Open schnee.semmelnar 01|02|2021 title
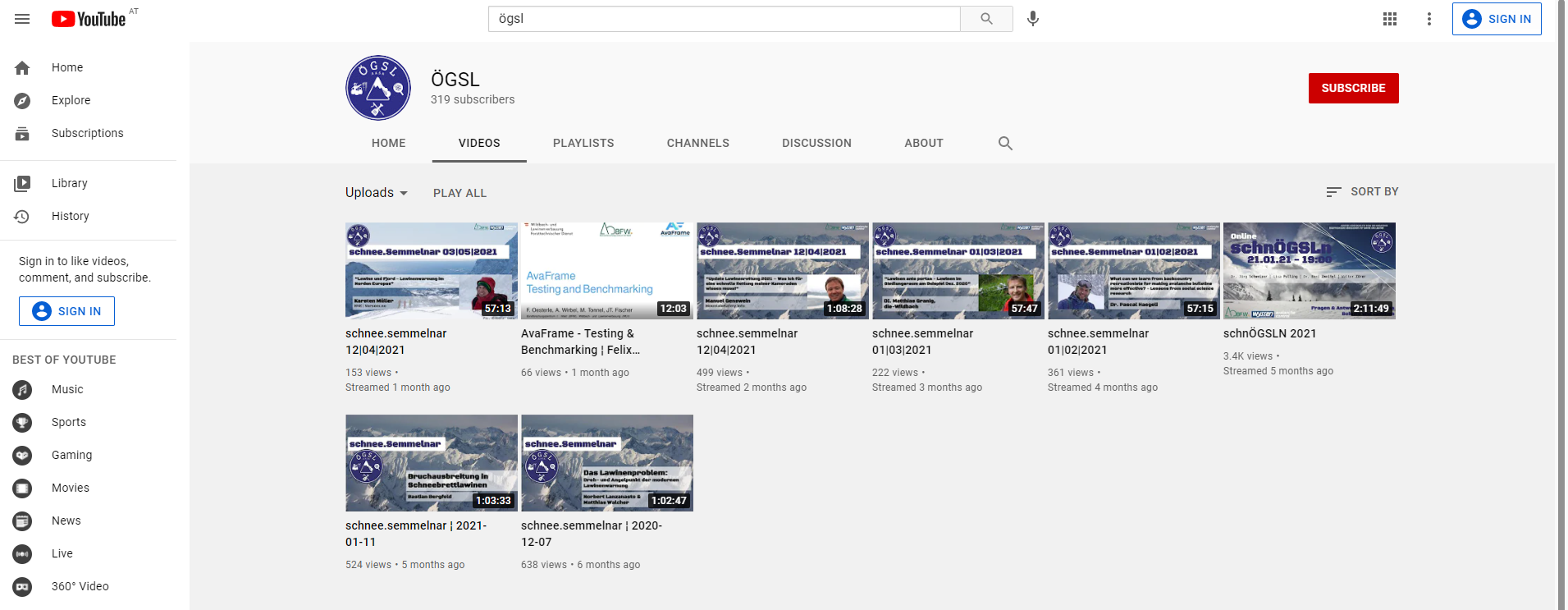The height and width of the screenshot is (610, 1568). (1098, 342)
